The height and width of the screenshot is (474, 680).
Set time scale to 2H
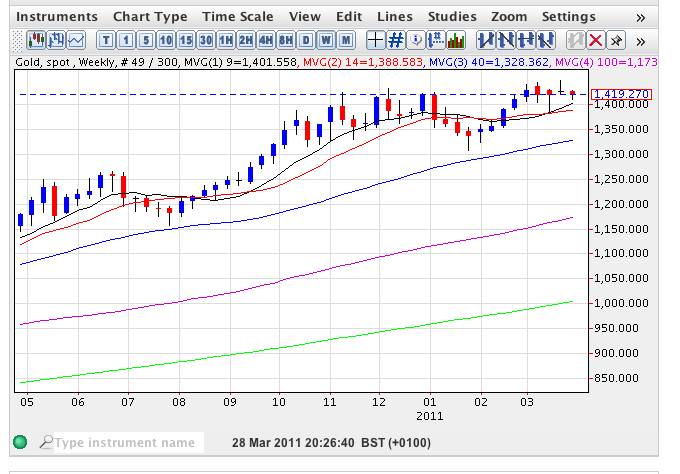click(x=246, y=41)
